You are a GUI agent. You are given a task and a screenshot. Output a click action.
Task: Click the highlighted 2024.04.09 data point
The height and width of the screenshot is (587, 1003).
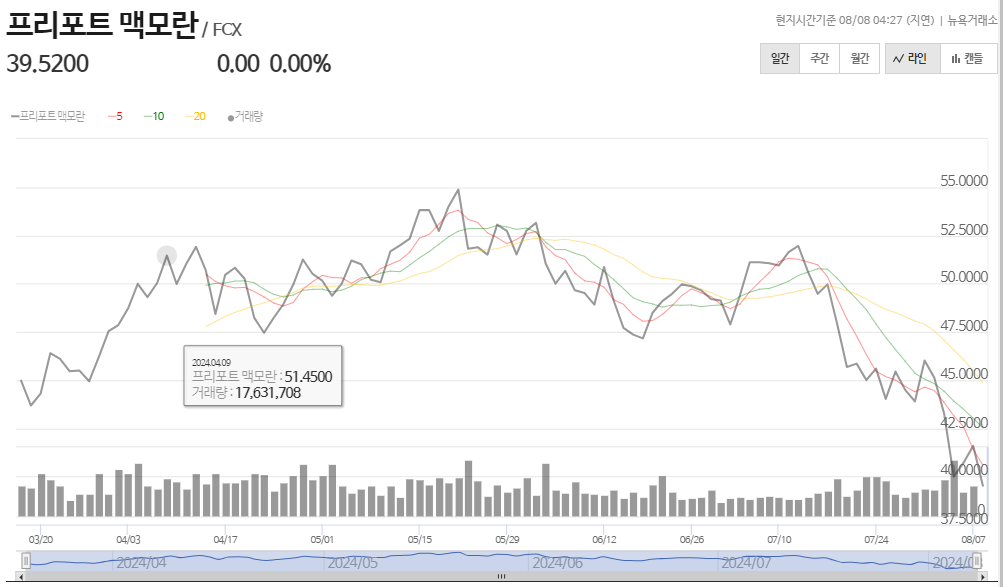167,256
